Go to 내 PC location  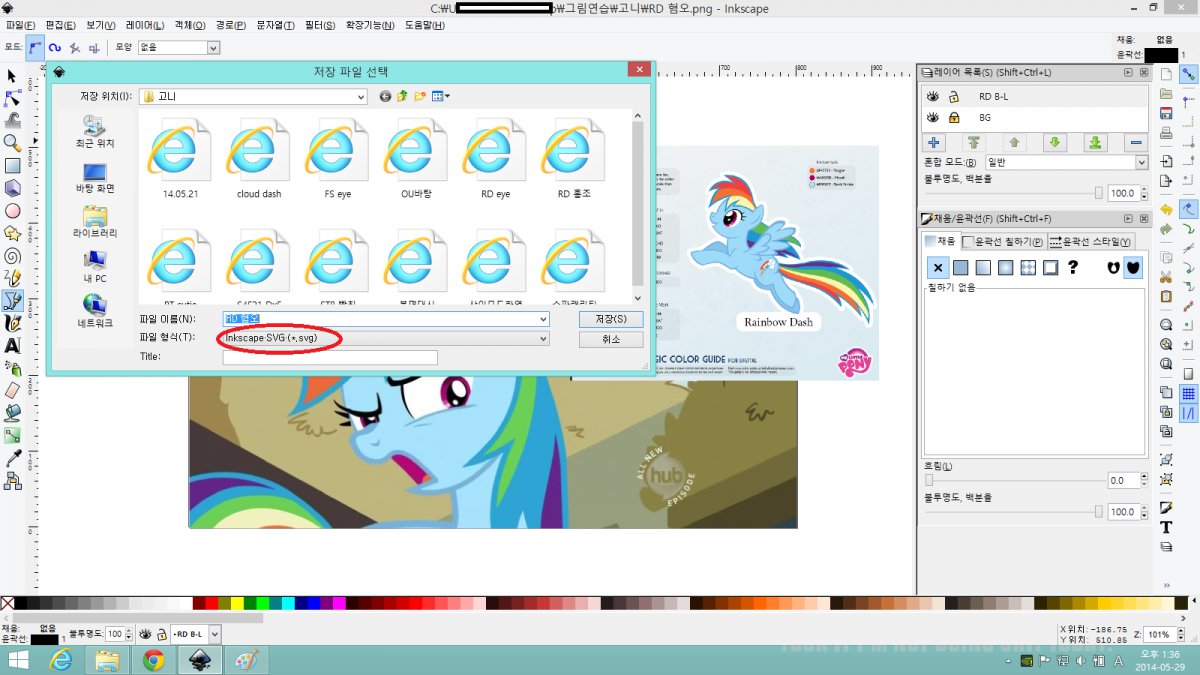pyautogui.click(x=95, y=267)
